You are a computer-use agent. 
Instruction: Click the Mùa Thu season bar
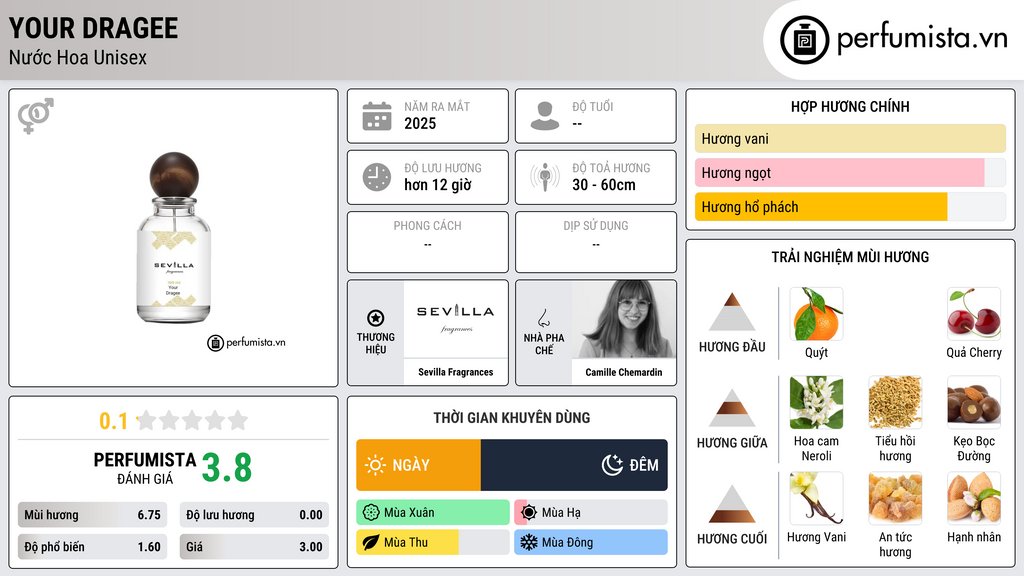point(433,543)
